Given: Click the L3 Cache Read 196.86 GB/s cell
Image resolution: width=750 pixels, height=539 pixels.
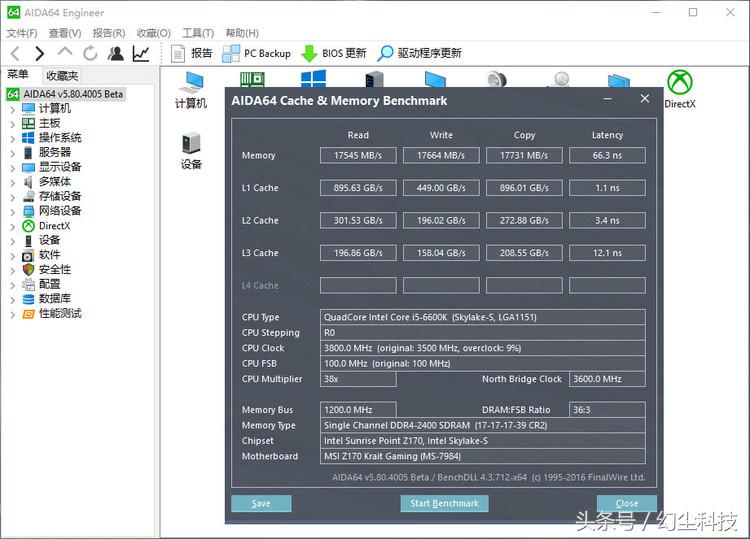Looking at the screenshot, I should pyautogui.click(x=358, y=253).
